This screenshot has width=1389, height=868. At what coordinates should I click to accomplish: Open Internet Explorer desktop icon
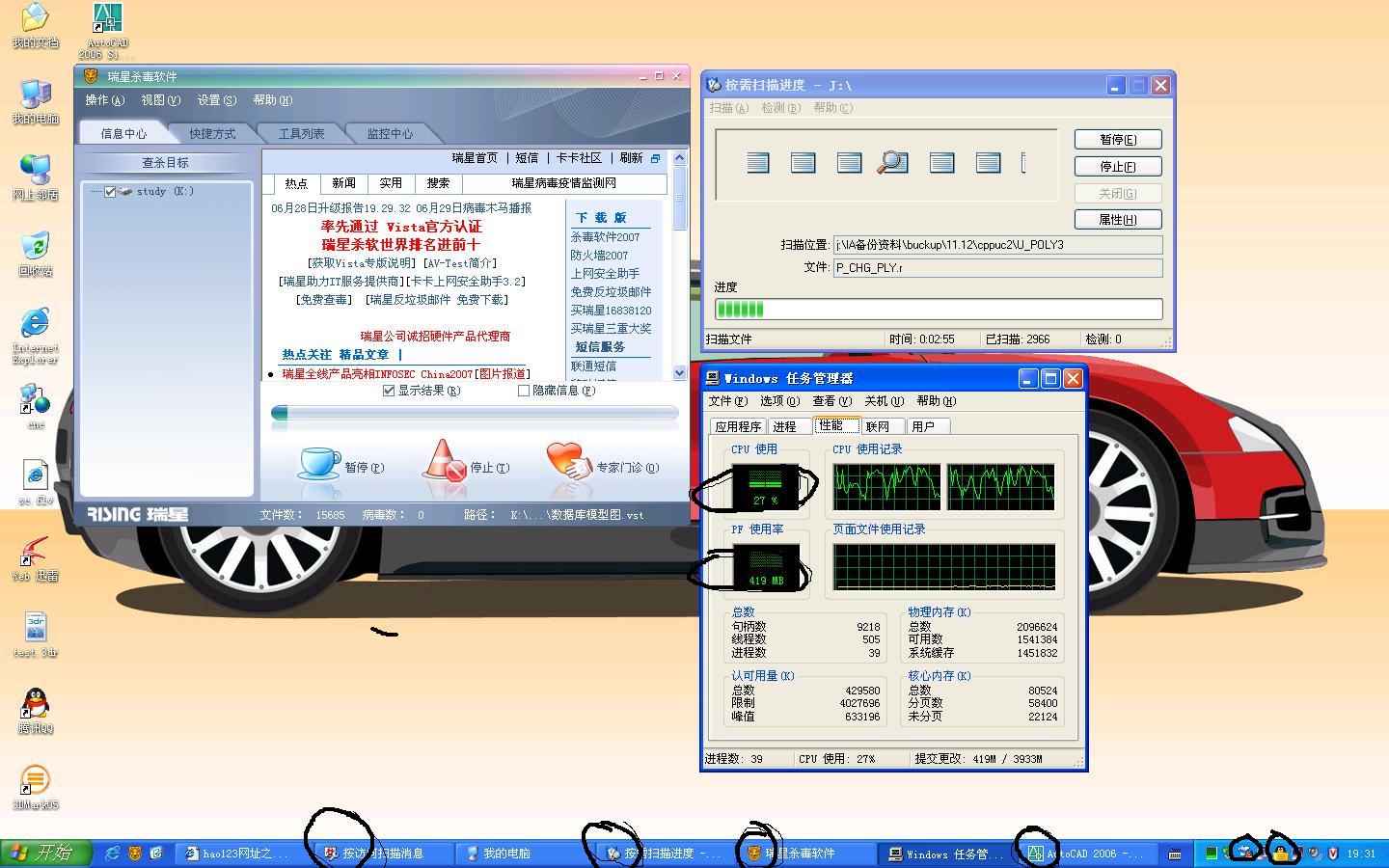pyautogui.click(x=35, y=325)
